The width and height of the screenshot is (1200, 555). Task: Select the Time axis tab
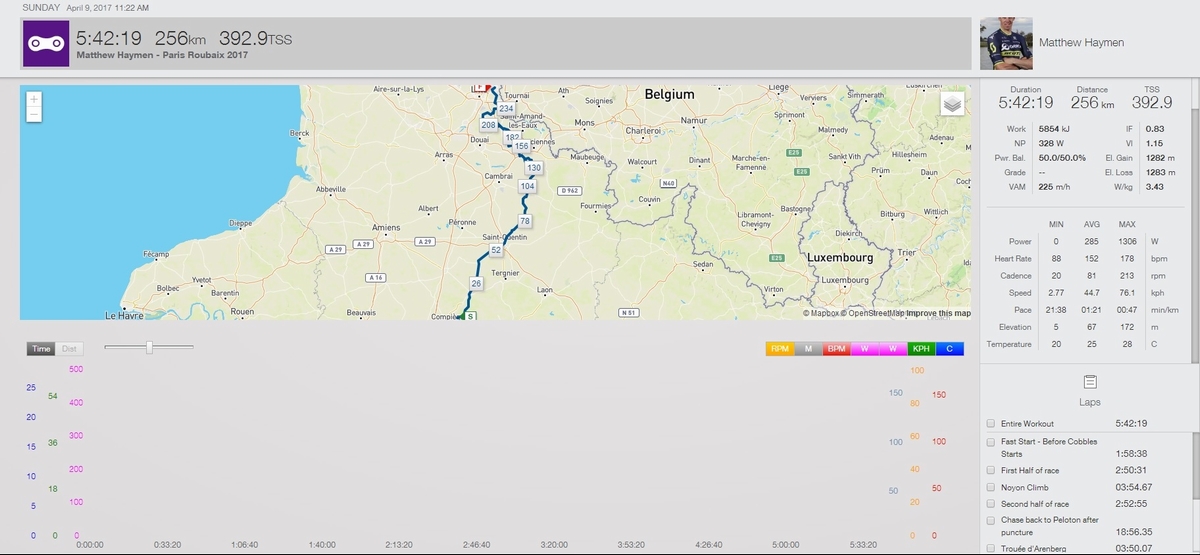coord(41,349)
